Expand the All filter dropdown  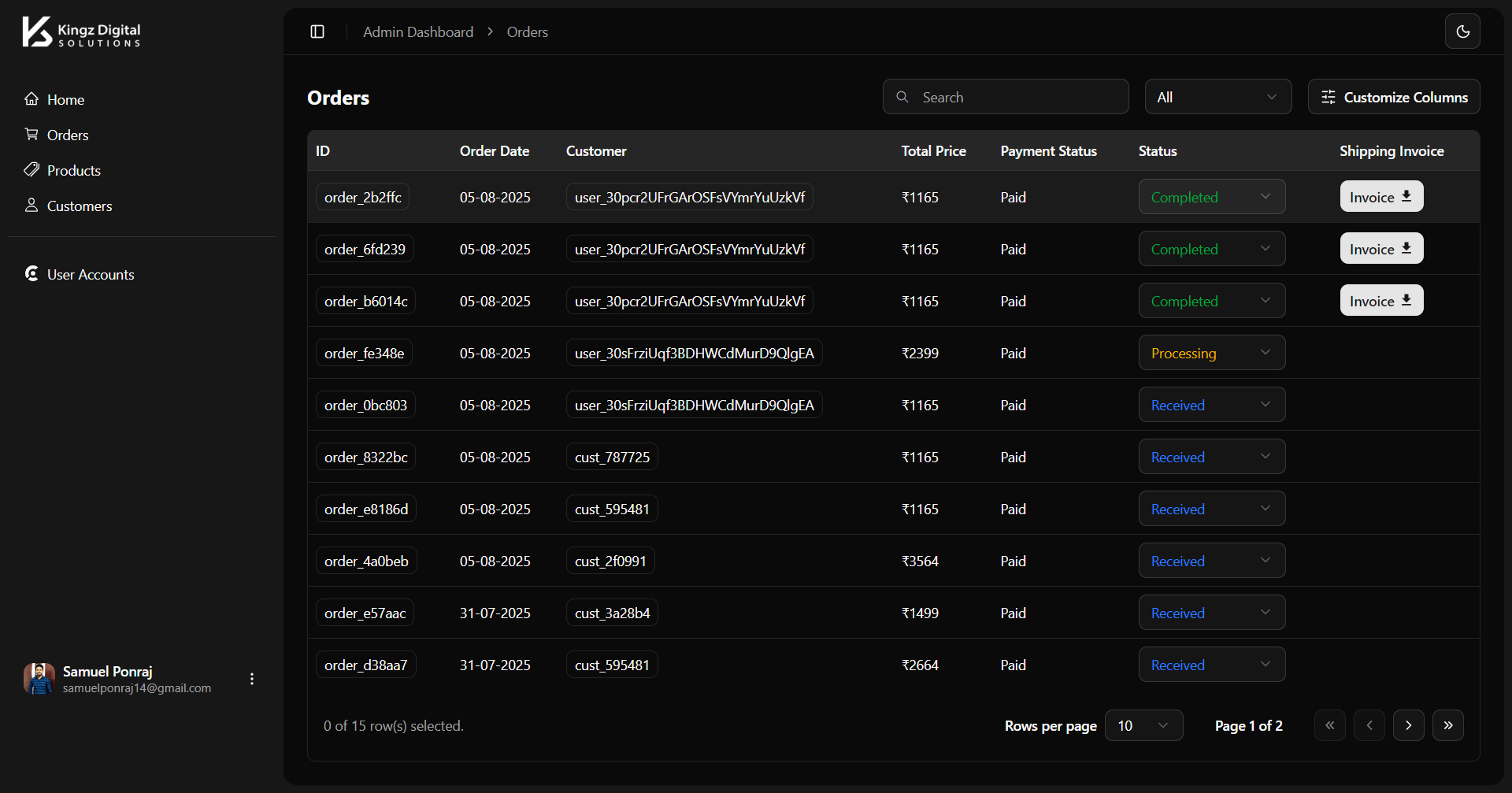click(x=1217, y=97)
